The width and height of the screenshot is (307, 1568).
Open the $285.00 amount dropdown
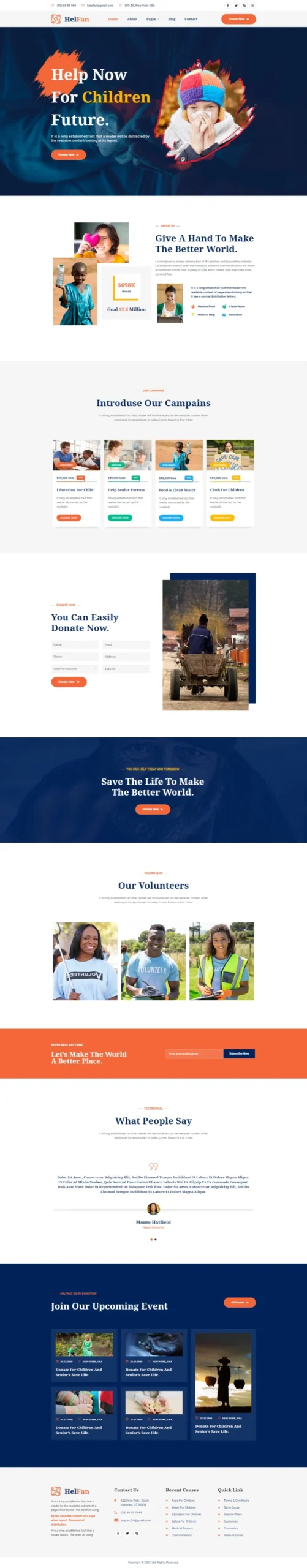pos(126,668)
